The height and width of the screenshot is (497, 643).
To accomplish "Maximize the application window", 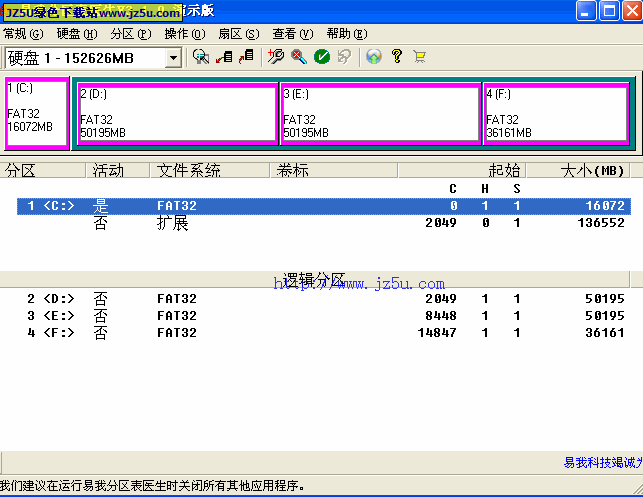I will coord(609,10).
